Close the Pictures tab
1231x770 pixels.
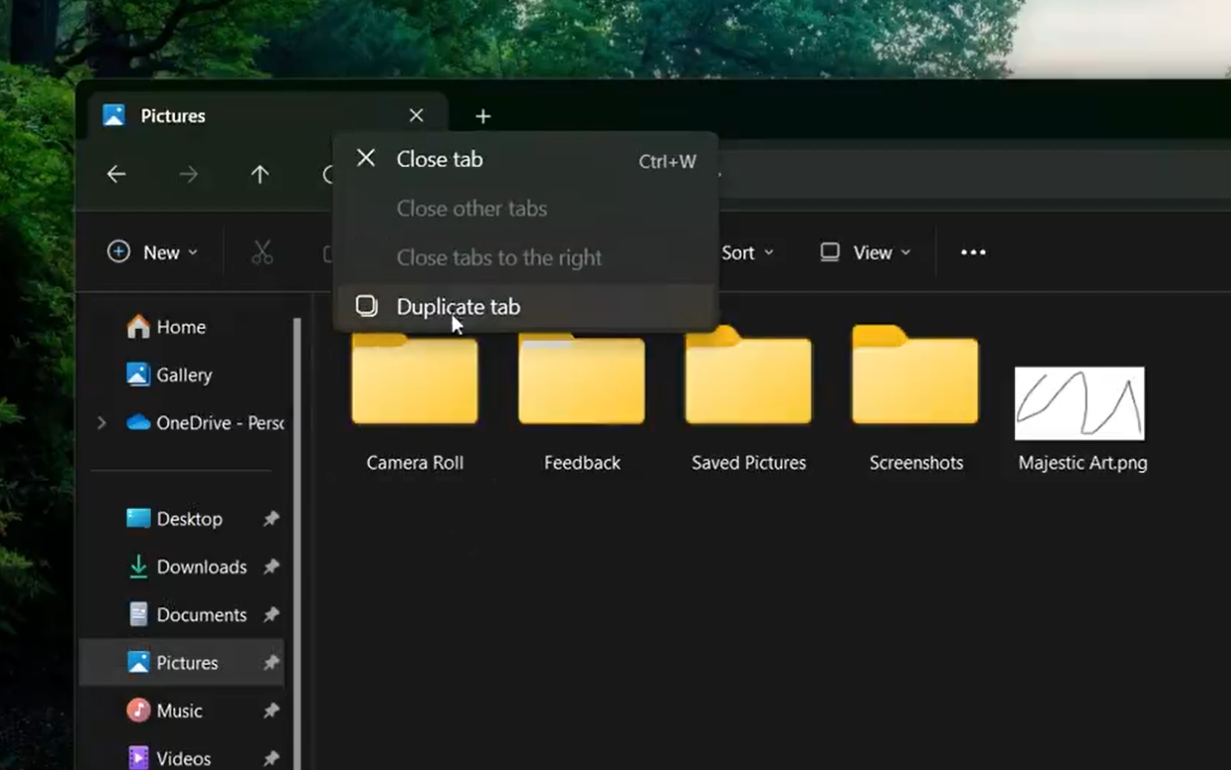416,116
